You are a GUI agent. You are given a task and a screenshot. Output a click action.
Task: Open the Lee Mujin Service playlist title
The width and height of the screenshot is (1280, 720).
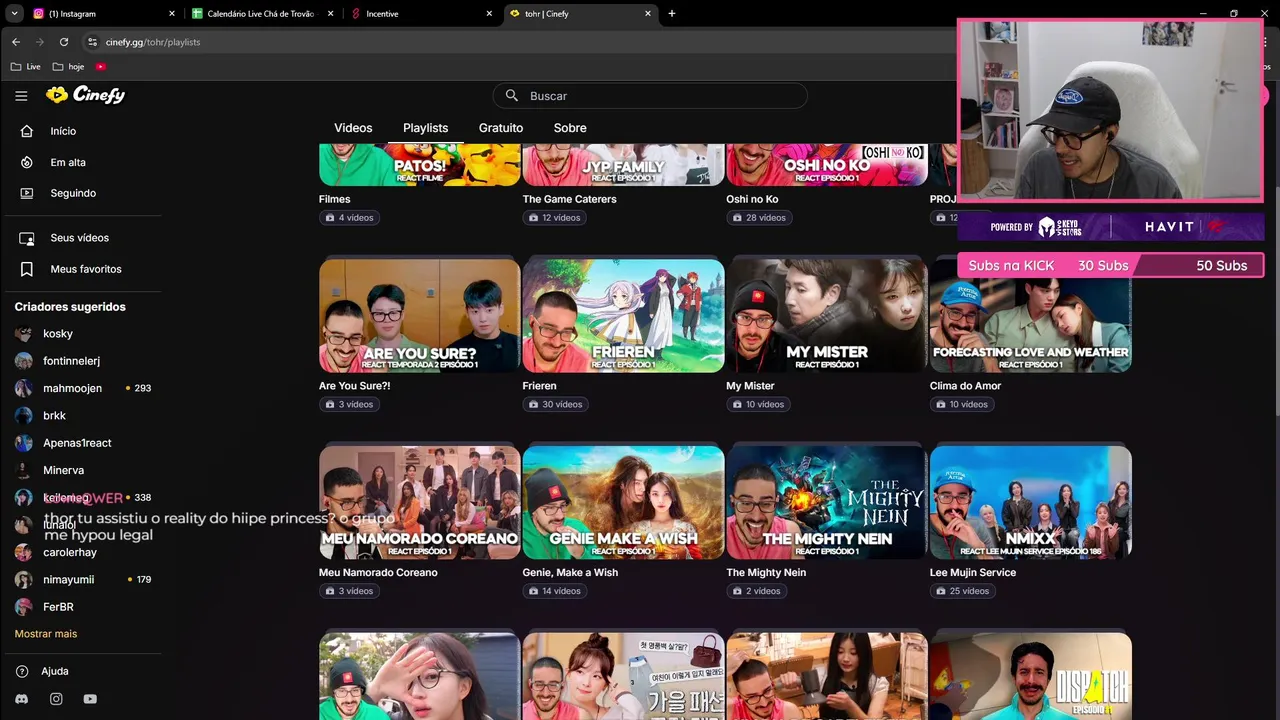tap(973, 573)
